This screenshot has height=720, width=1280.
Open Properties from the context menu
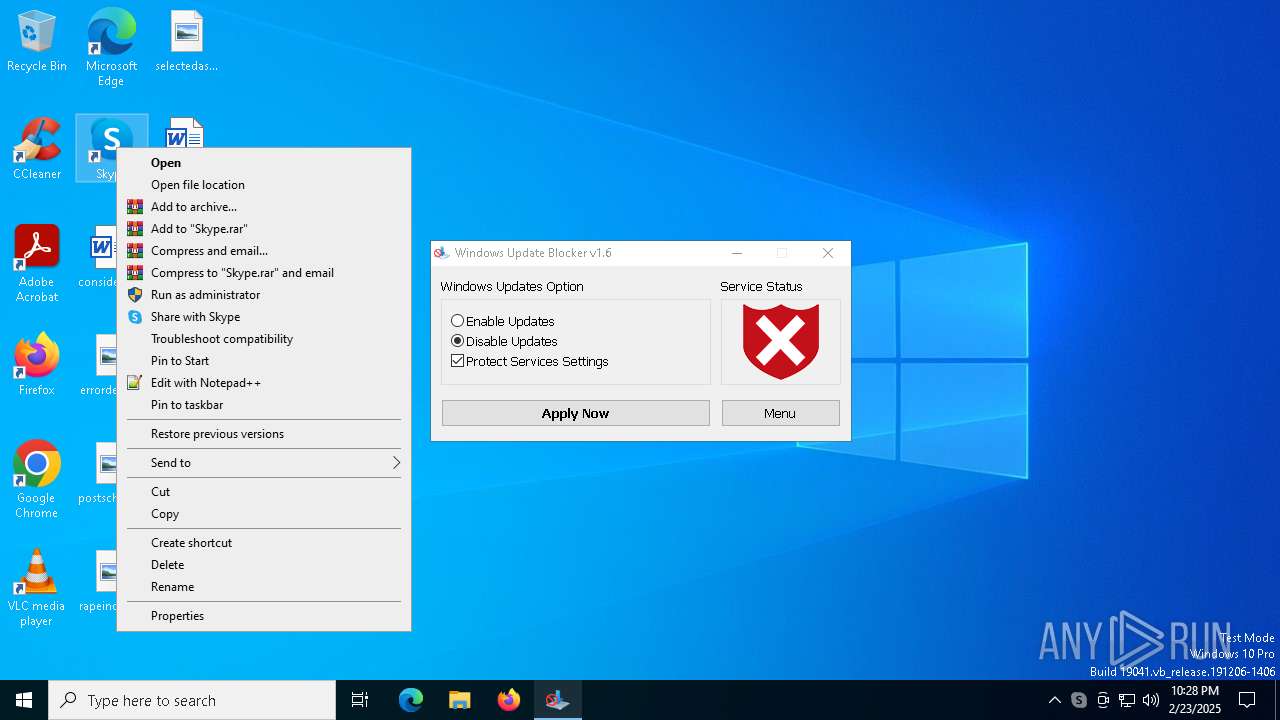tap(264, 616)
